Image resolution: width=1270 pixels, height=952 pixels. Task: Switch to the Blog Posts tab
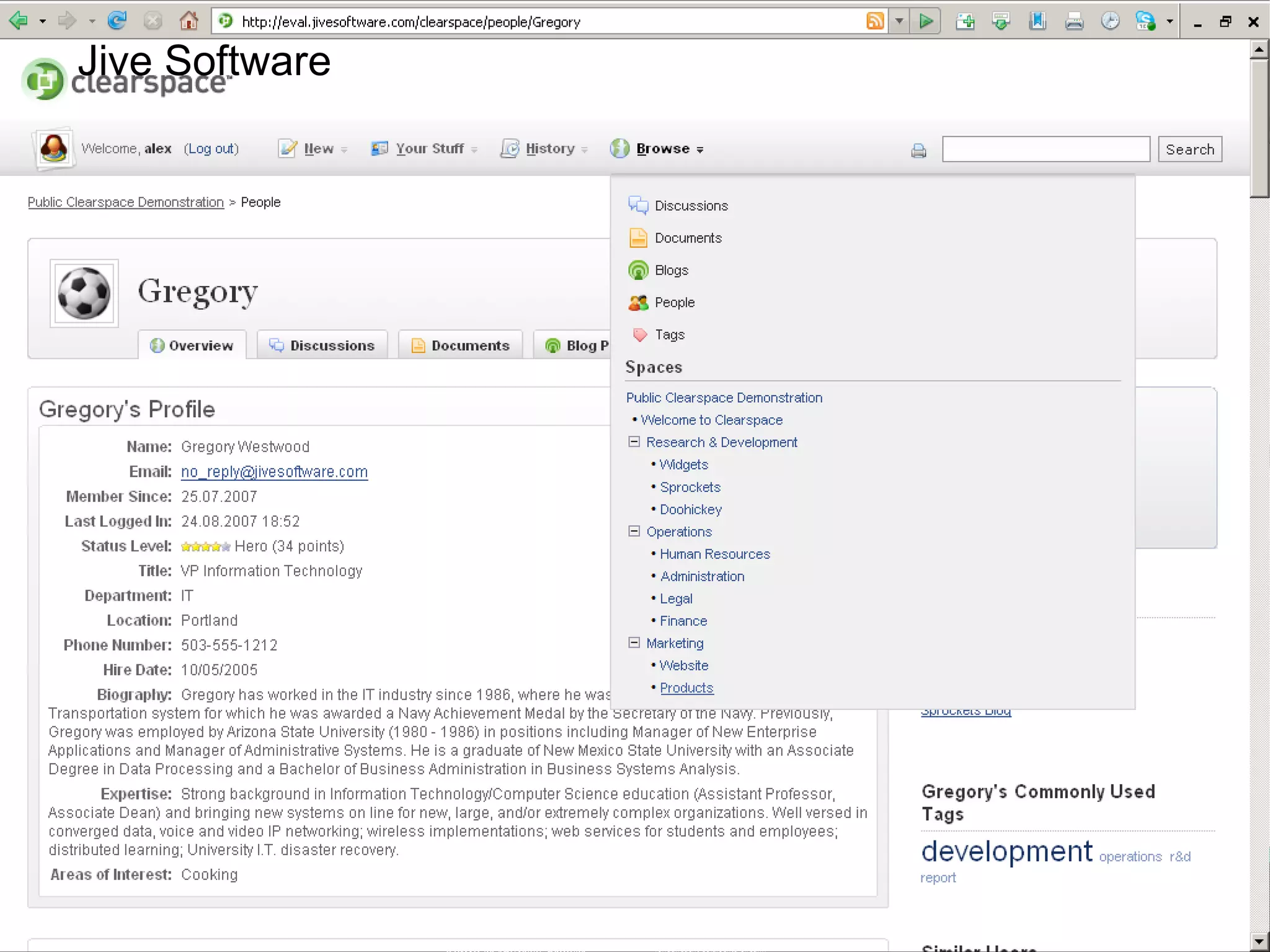[x=572, y=345]
